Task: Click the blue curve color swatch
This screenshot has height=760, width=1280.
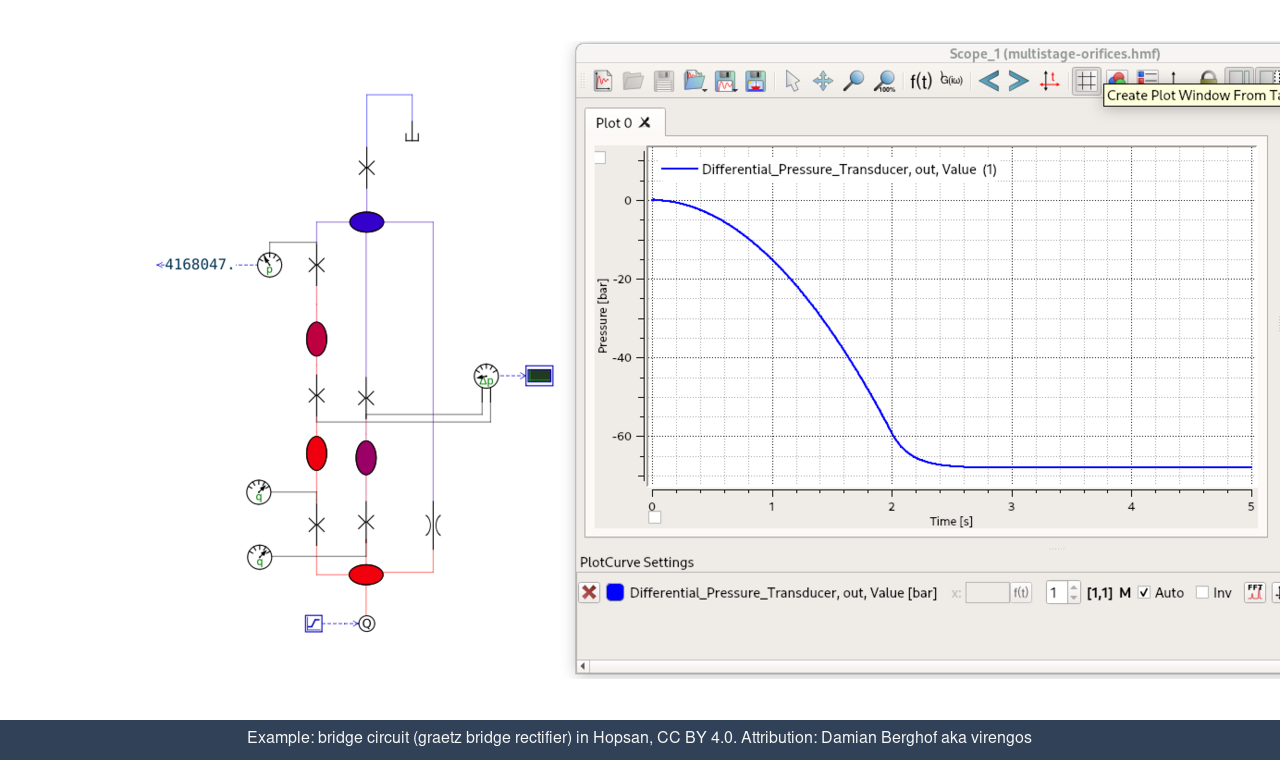Action: [615, 593]
